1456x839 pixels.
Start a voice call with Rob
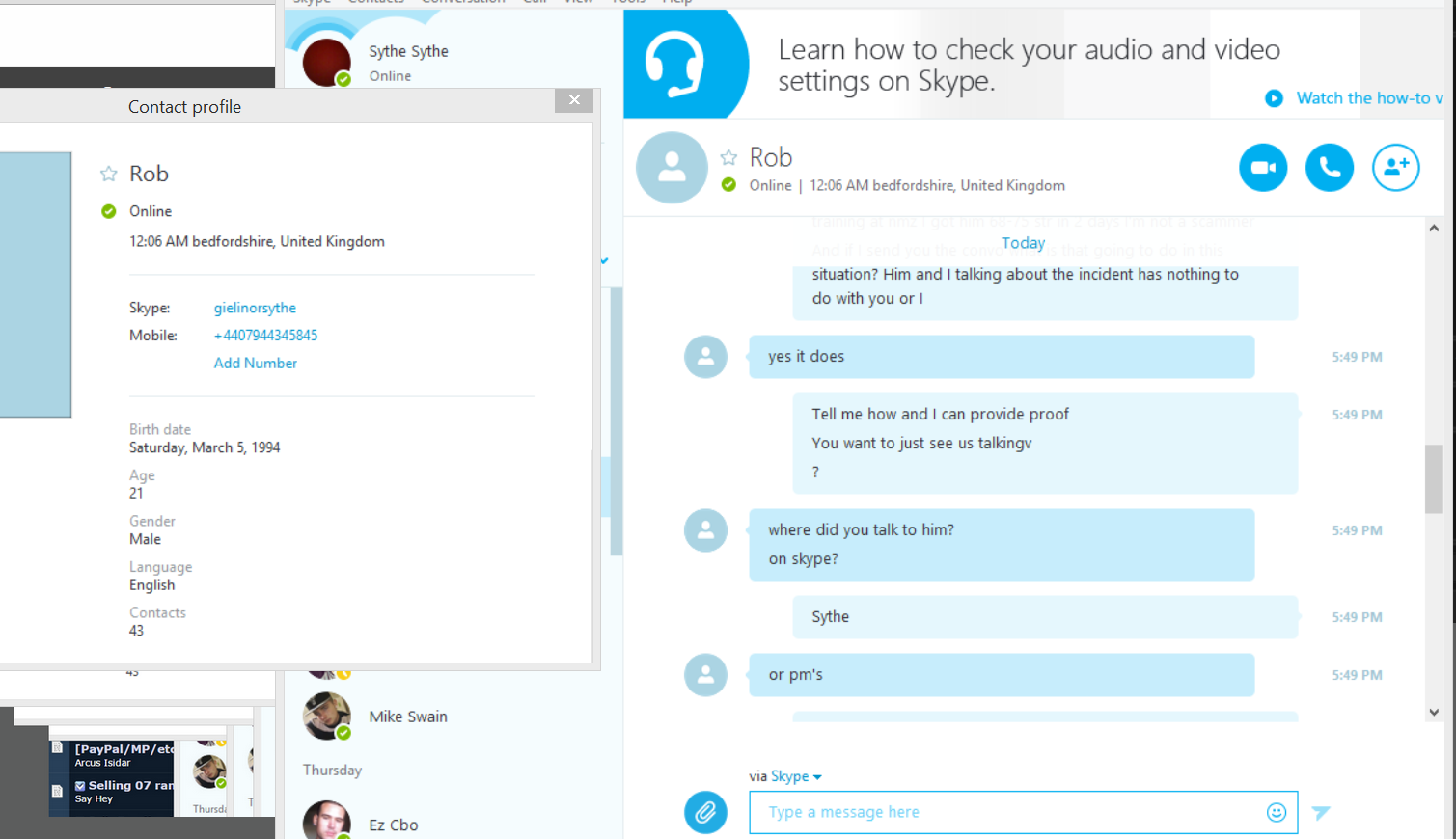pos(1330,168)
